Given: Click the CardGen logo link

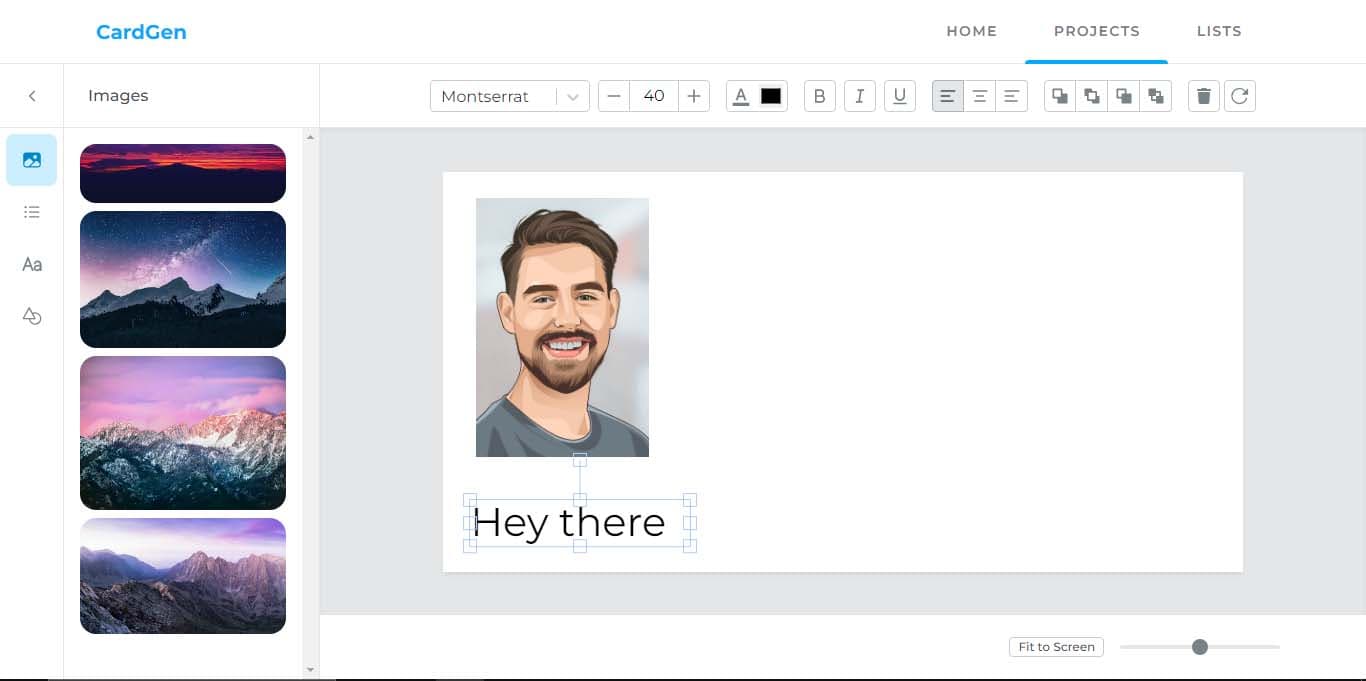Looking at the screenshot, I should (x=141, y=32).
